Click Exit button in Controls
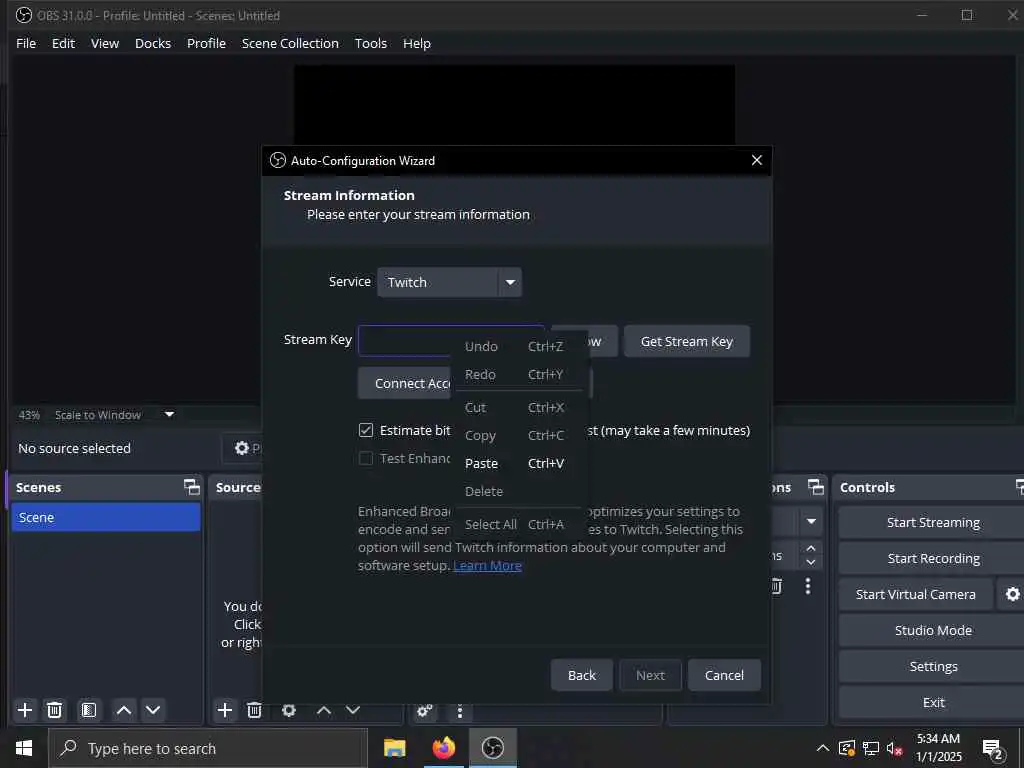 pyautogui.click(x=933, y=702)
